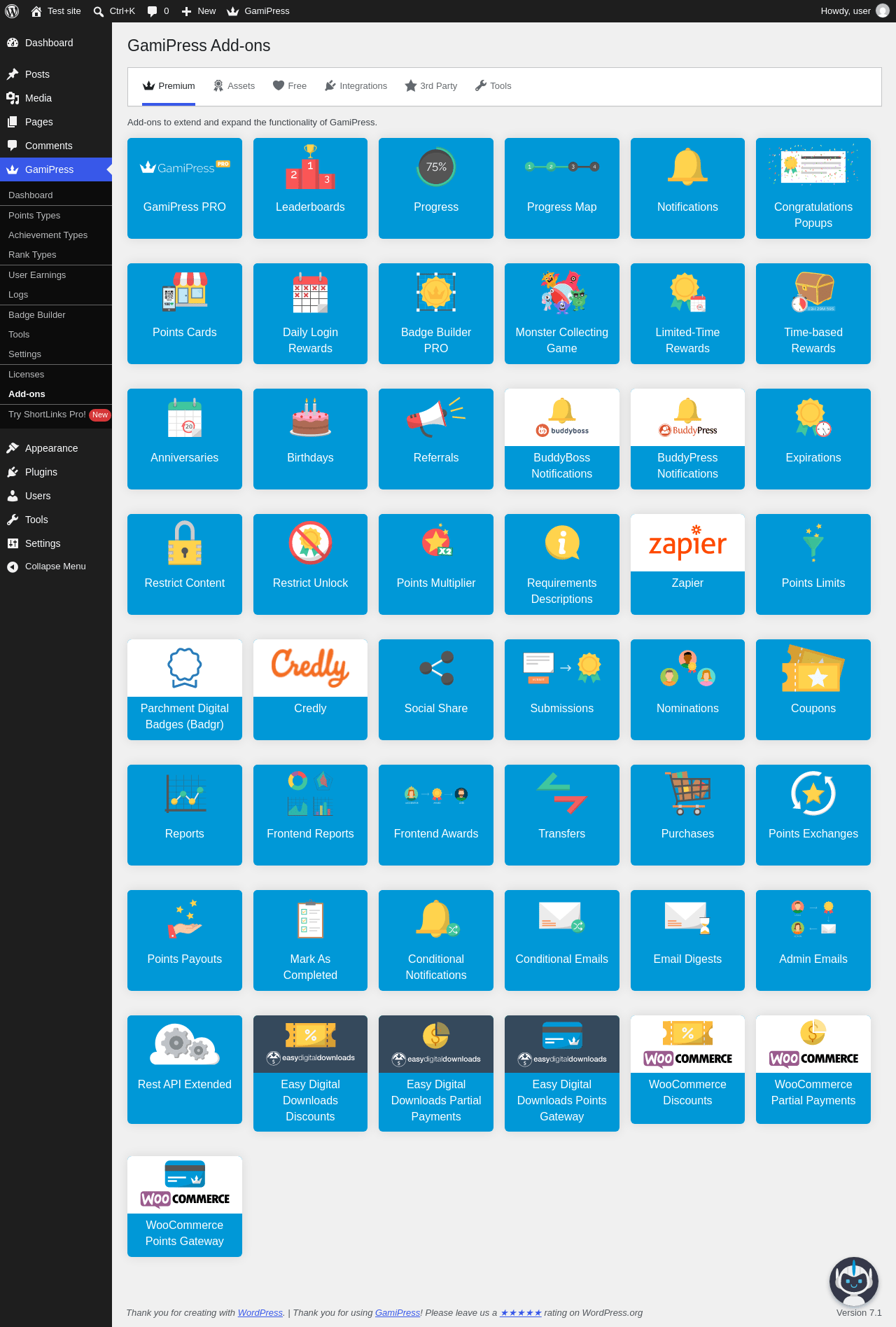Click the Points Limits funnel icon

813,543
